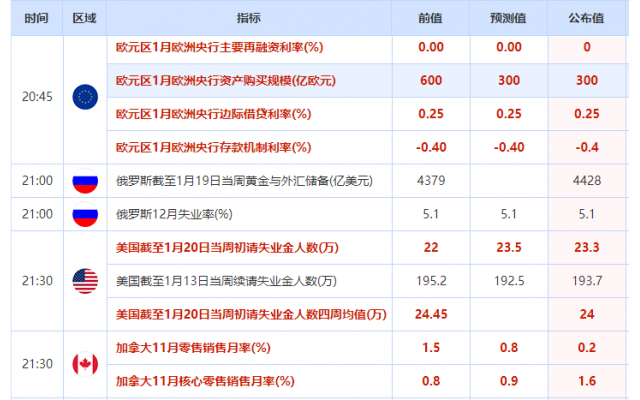The image size is (640, 400).
Task: Open 欧元区1月欧洲央行存款机制利率(%) indicator
Action: click(x=213, y=147)
